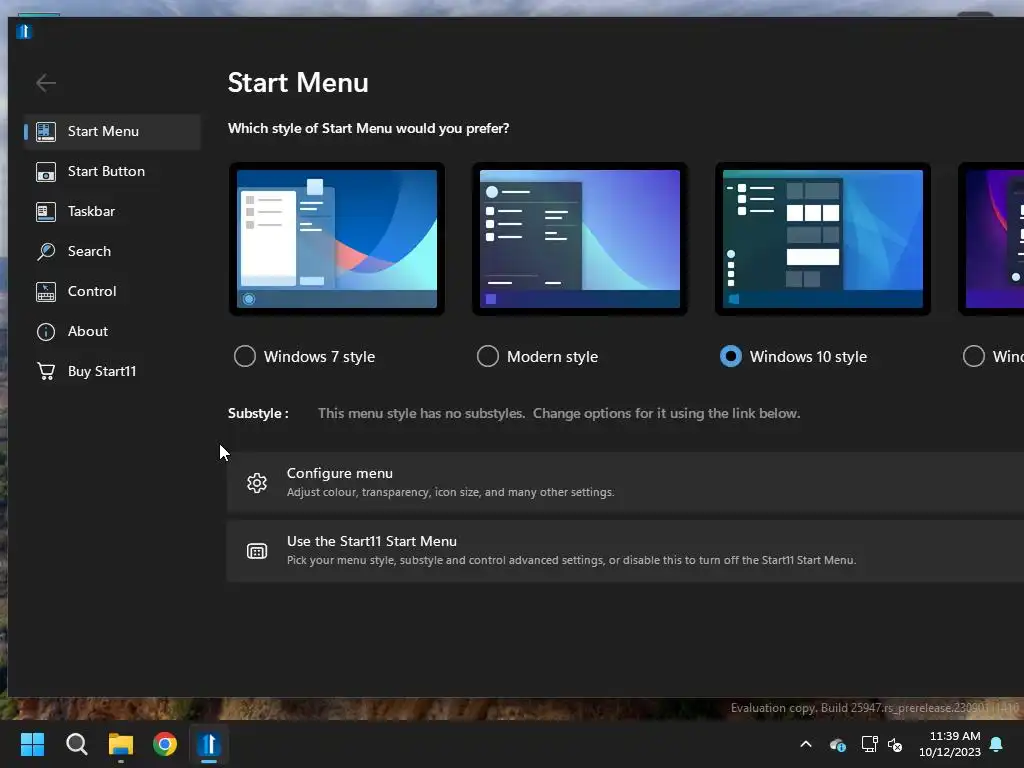Click Use the Start11 Start Menu option
Screen dimensions: 1024x768
(x=625, y=551)
